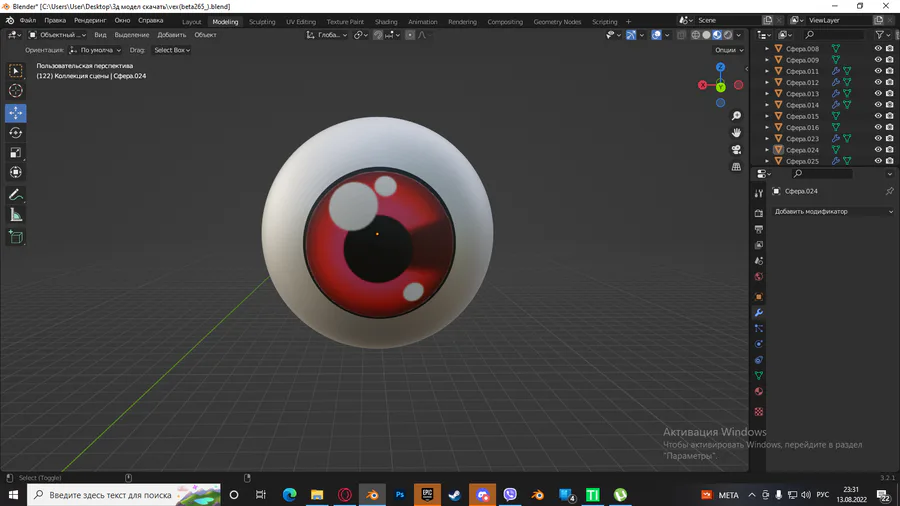This screenshot has width=900, height=506.
Task: Open Steam from the taskbar
Action: [x=455, y=495]
